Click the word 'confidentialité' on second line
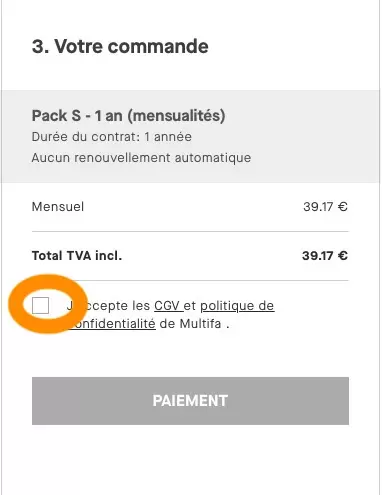This screenshot has width=382, height=495. pos(112,324)
